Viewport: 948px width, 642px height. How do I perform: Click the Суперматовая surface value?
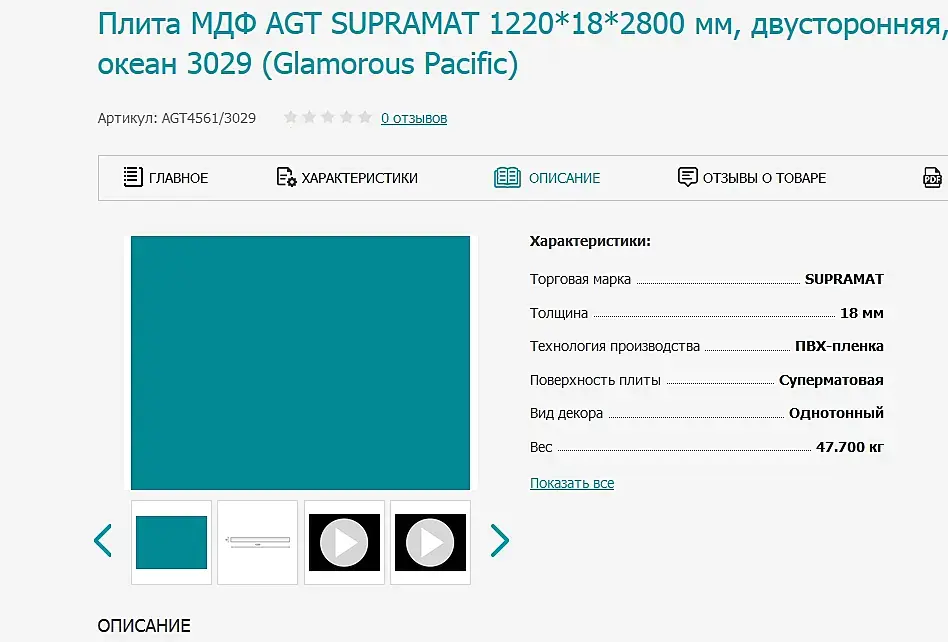(x=831, y=380)
